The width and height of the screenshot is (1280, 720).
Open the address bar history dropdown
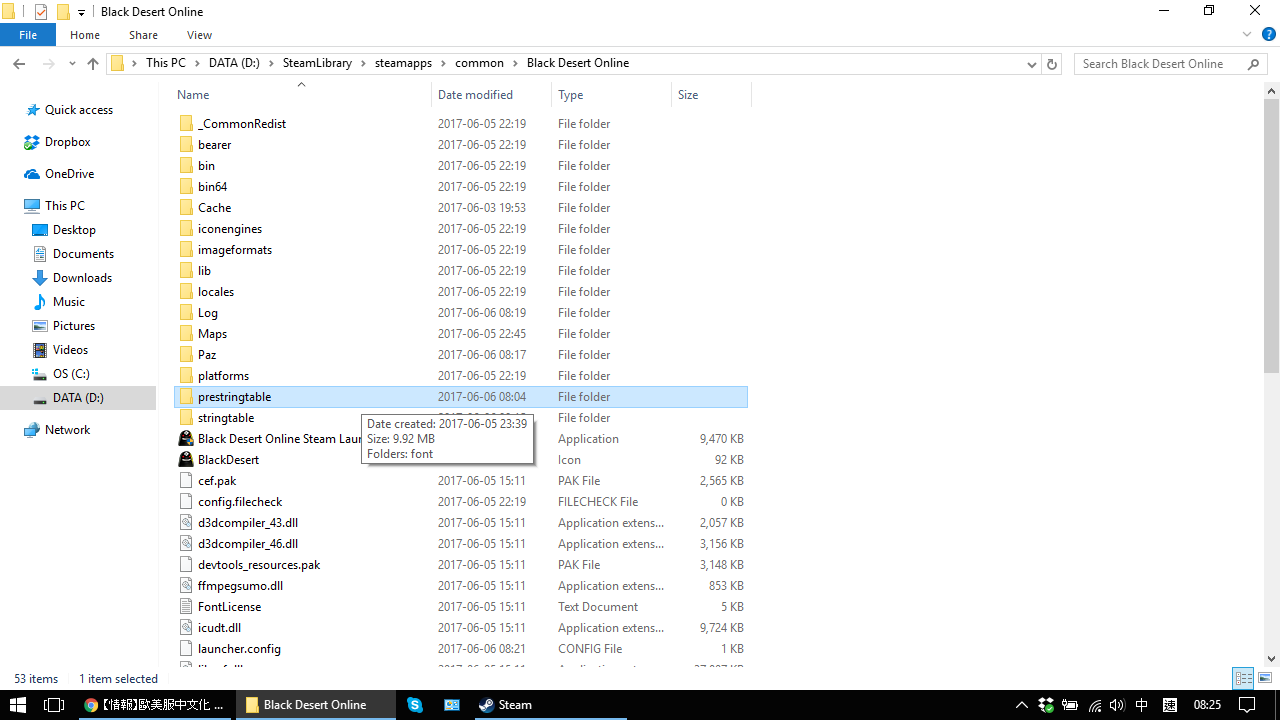(1031, 63)
